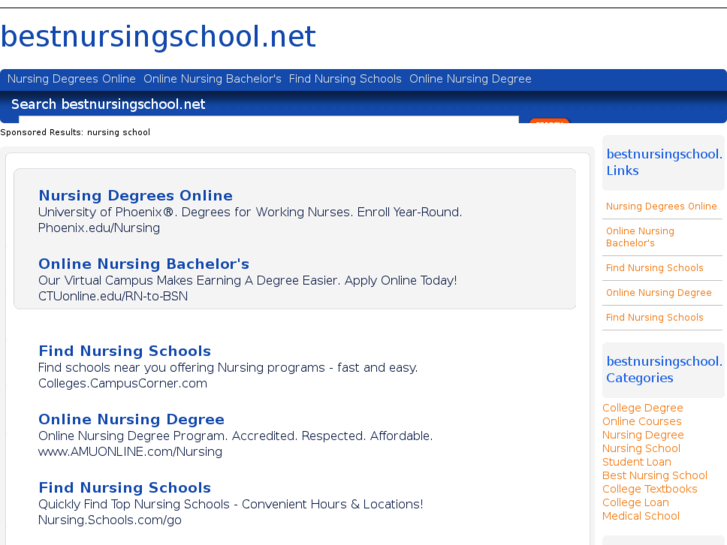Open the Medical School category
Screen dimensions: 727x545
click(x=641, y=516)
